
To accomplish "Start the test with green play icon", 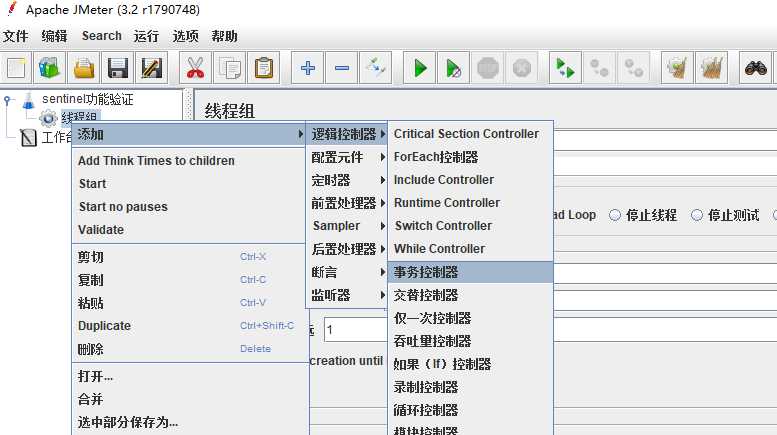I will pos(420,67).
